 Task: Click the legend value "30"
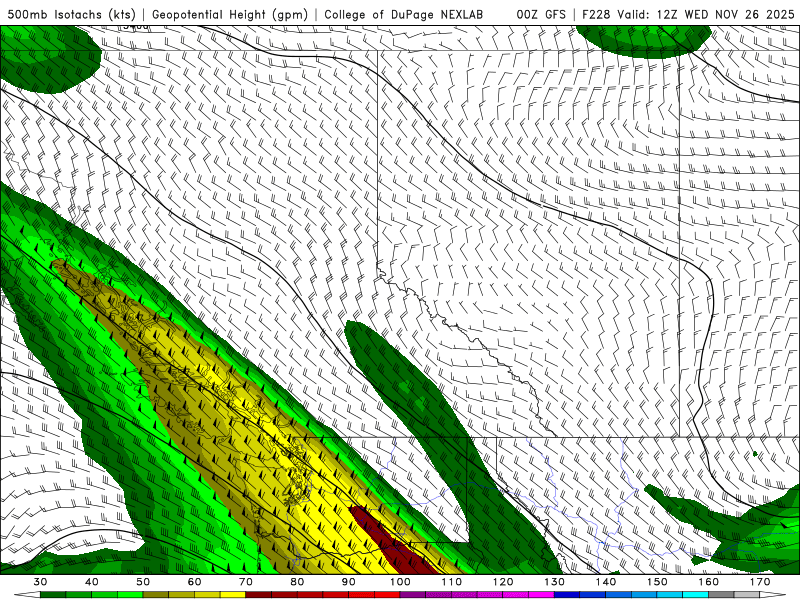pyautogui.click(x=40, y=582)
